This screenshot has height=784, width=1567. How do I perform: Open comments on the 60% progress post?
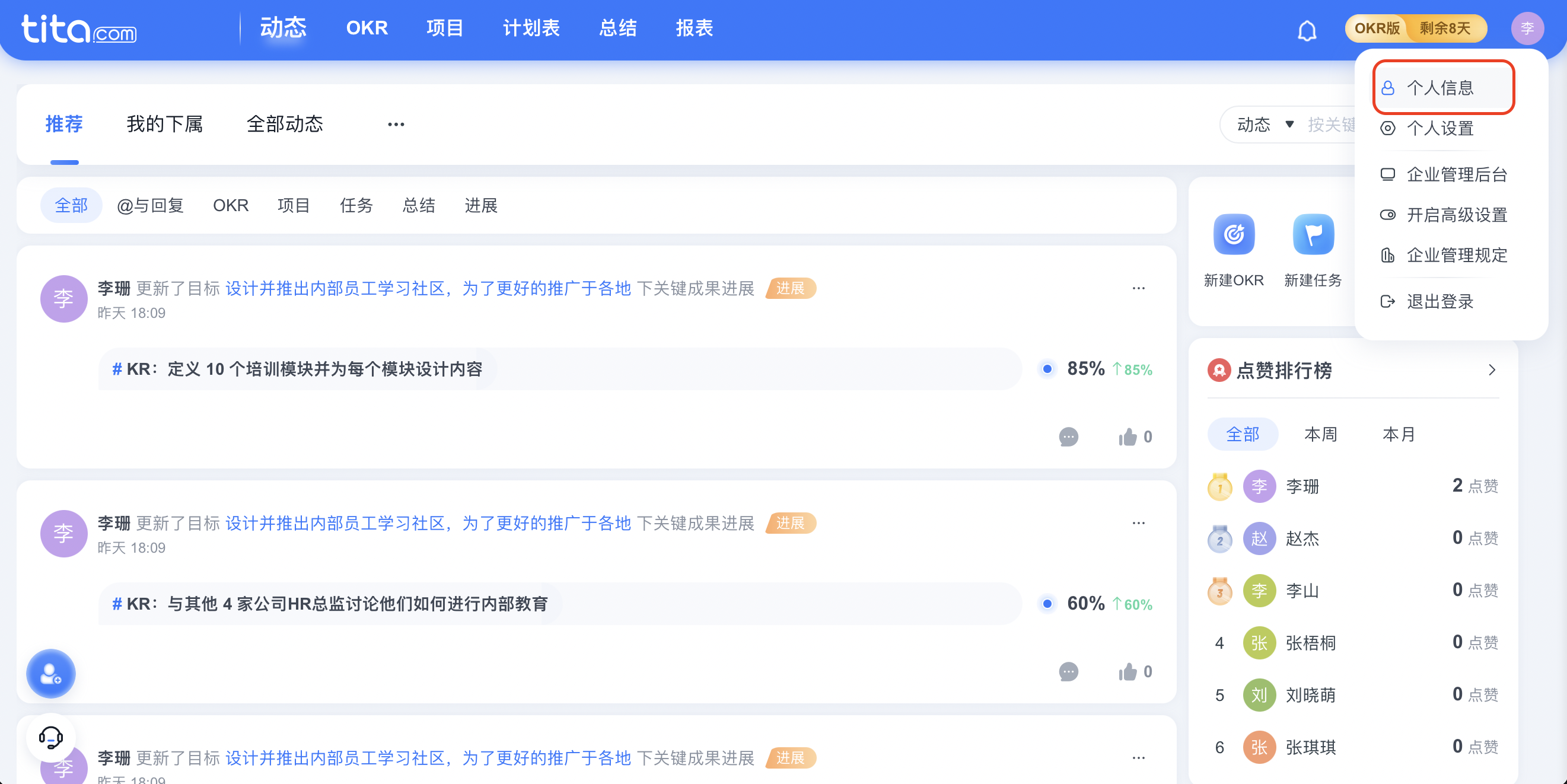tap(1068, 671)
